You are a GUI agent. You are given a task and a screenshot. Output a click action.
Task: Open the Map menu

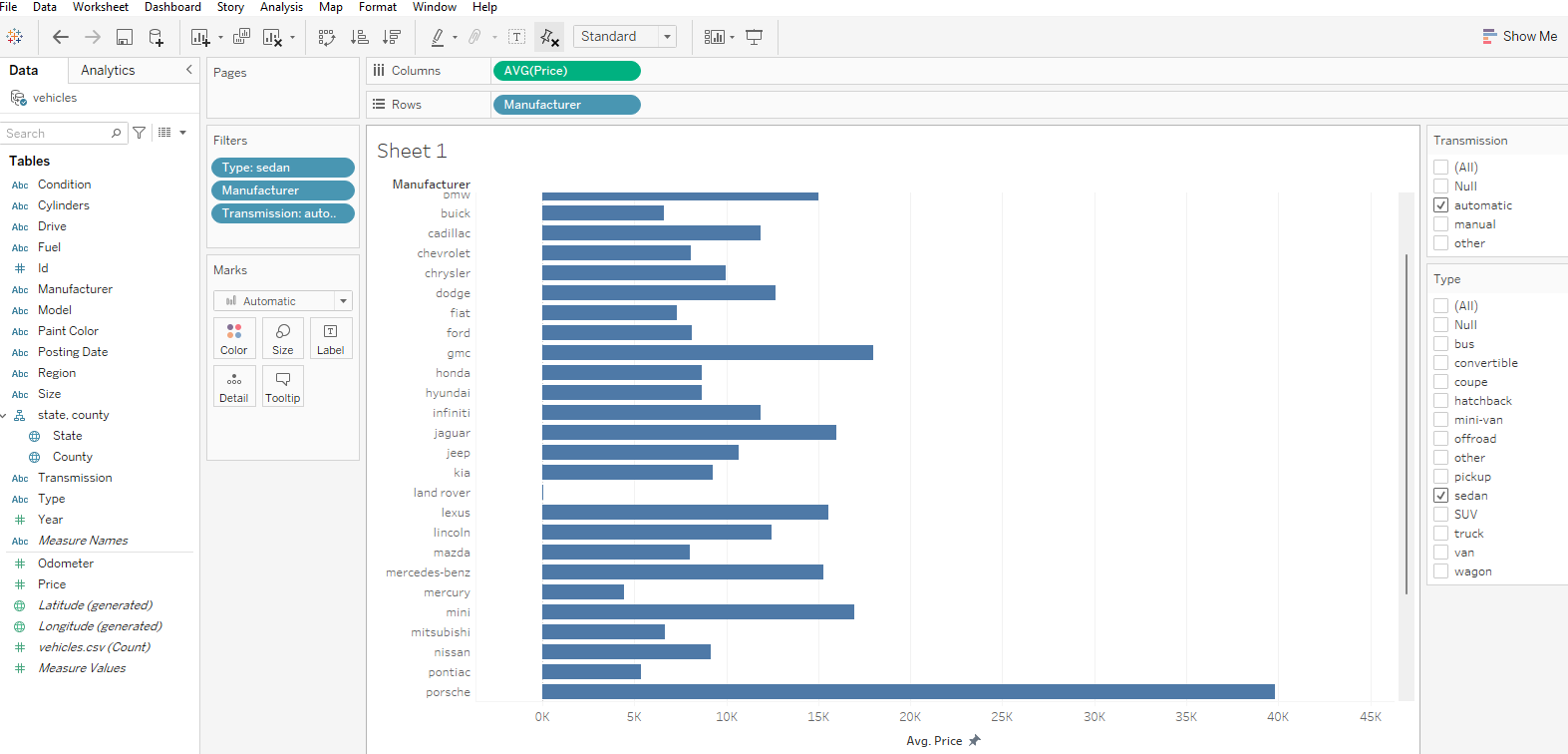click(331, 7)
